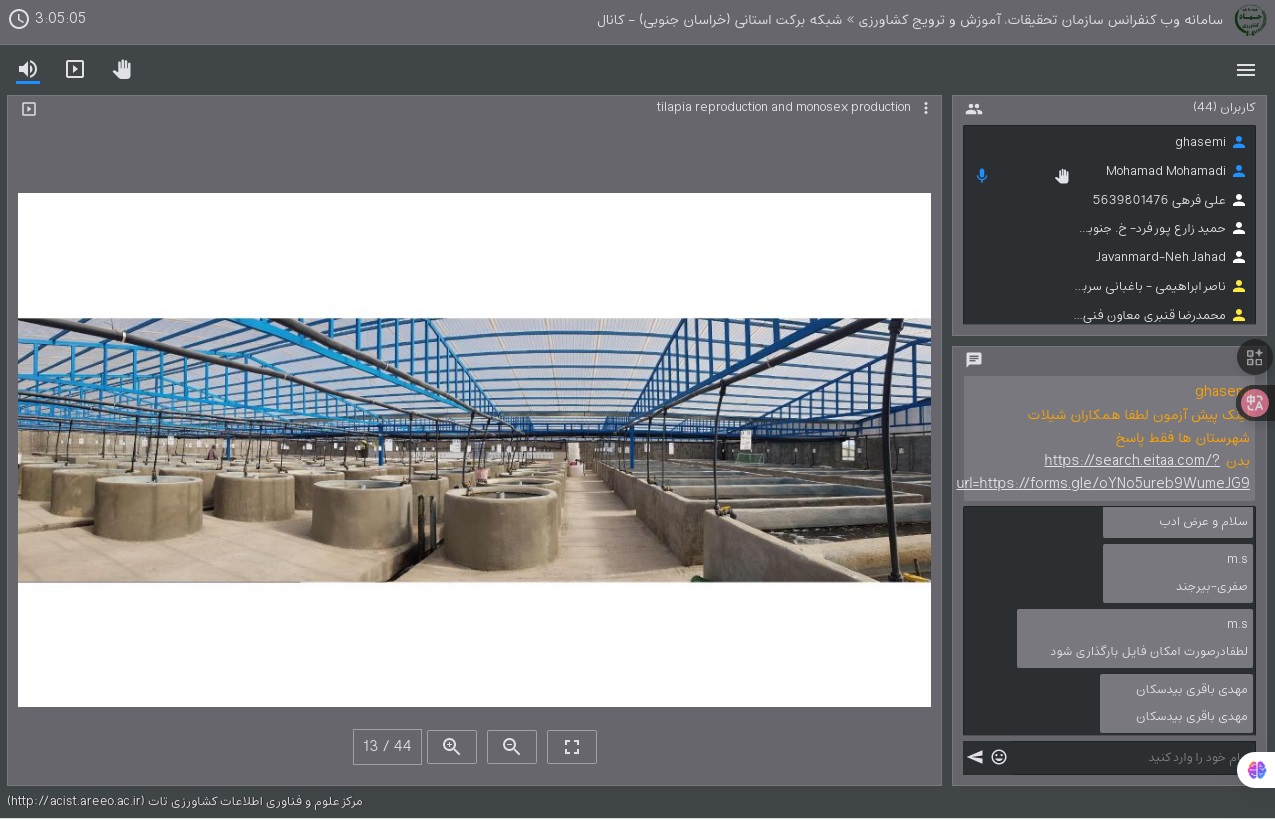Send the chat message with arrow icon
This screenshot has height=821, width=1275.
tap(975, 757)
